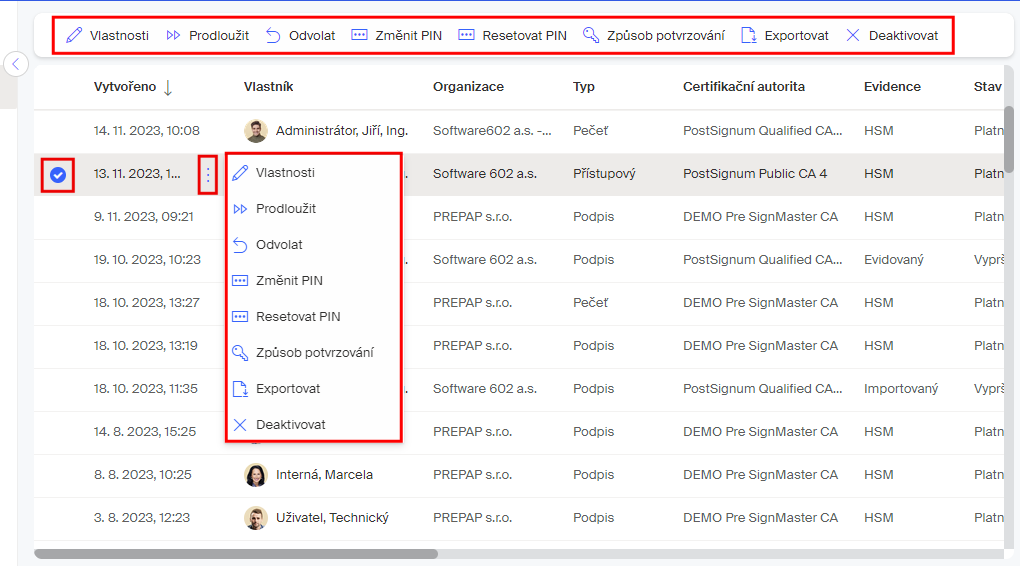Click the horizontal scrollbar at table bottom
The width and height of the screenshot is (1020, 566).
pos(236,553)
